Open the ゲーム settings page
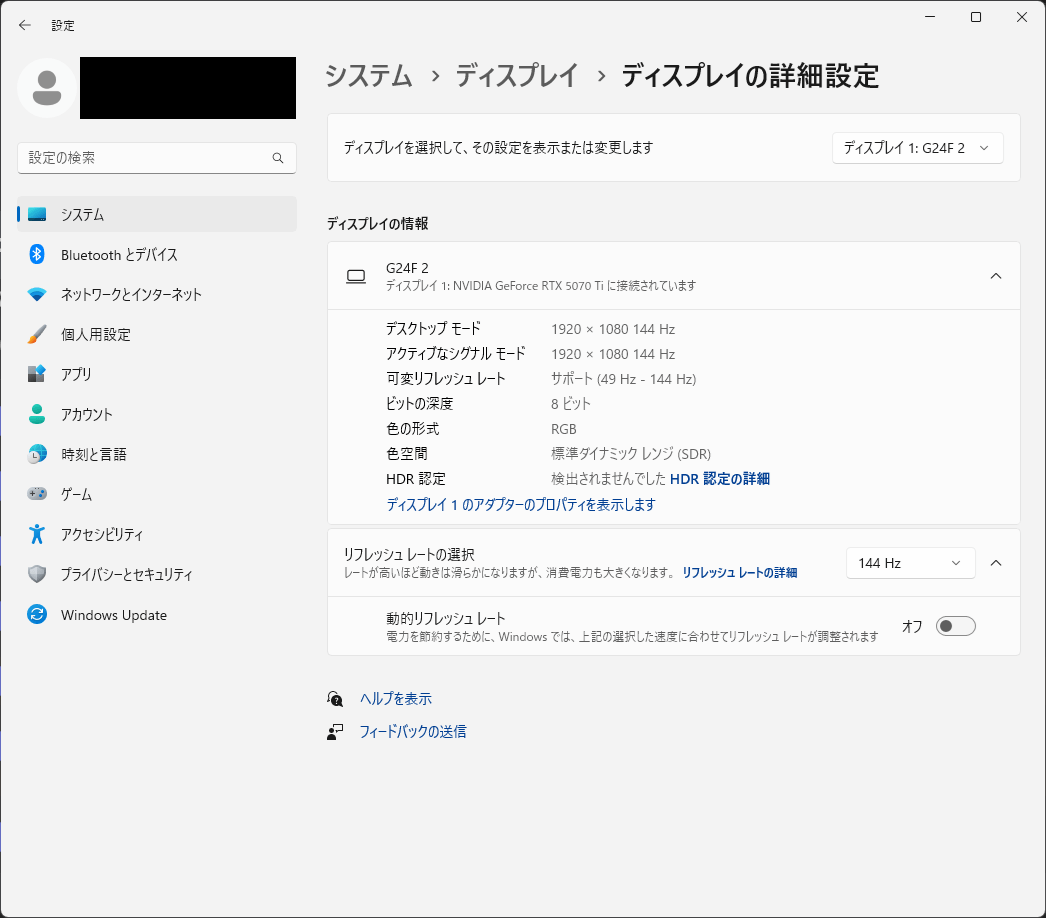Screen dimensions: 1046x918 (x=157, y=494)
